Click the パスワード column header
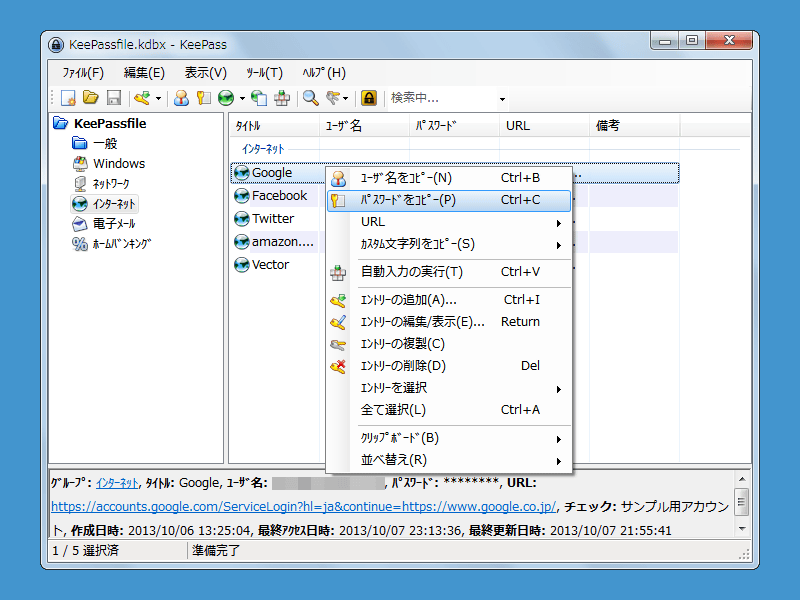The height and width of the screenshot is (600, 800). (x=454, y=126)
